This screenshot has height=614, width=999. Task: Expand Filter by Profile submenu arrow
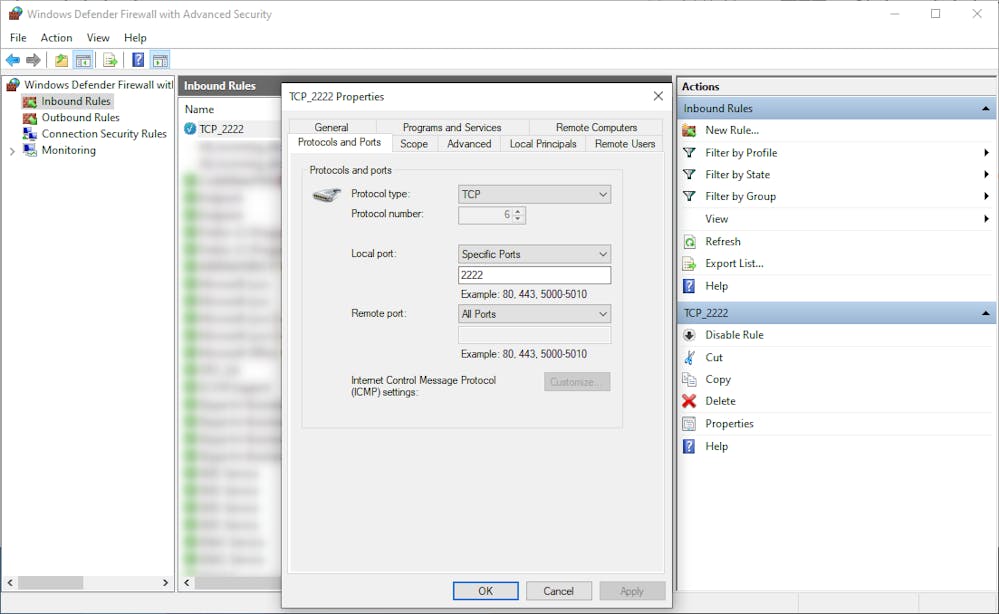coord(986,153)
